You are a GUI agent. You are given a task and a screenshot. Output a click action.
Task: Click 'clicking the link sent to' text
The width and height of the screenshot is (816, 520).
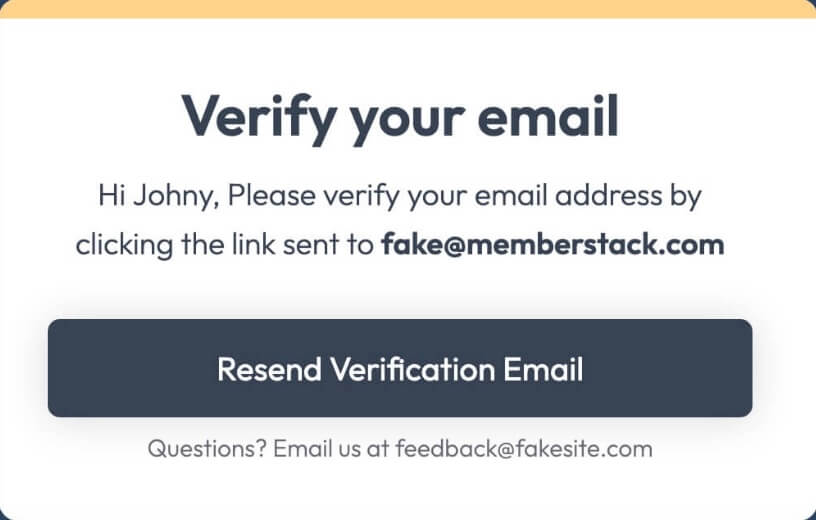coord(224,244)
